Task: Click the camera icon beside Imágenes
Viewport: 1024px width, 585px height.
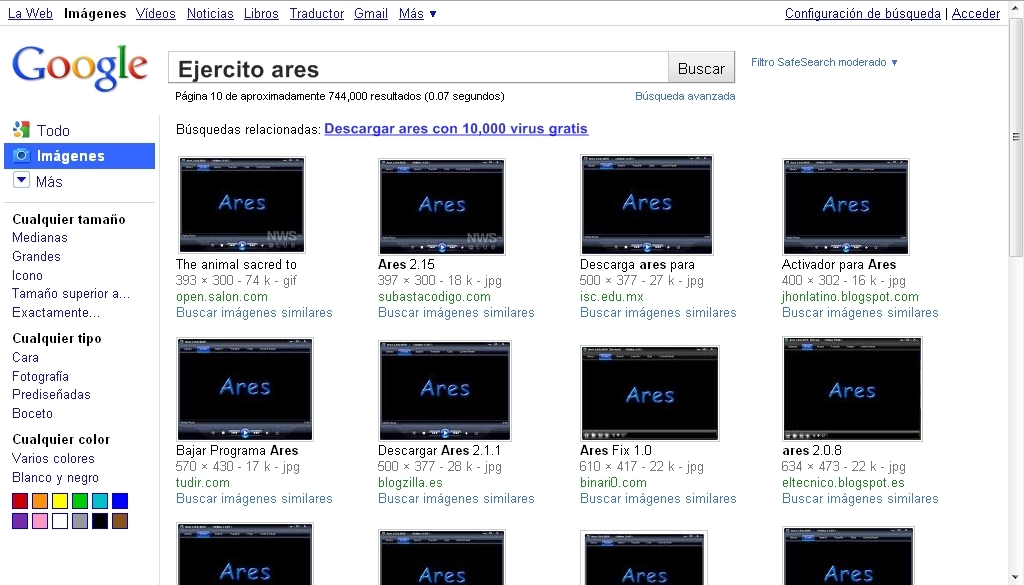Action: 21,156
